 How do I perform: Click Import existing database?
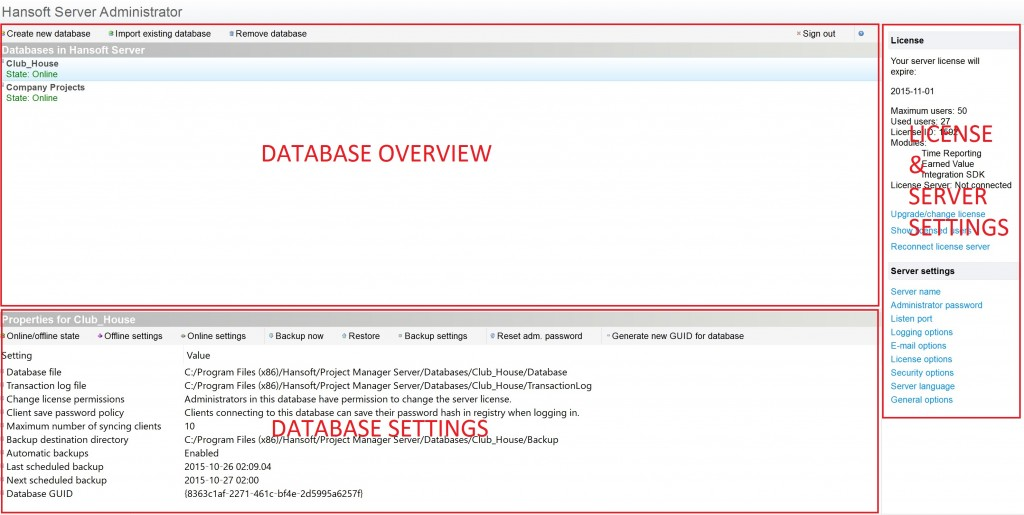coord(162,34)
